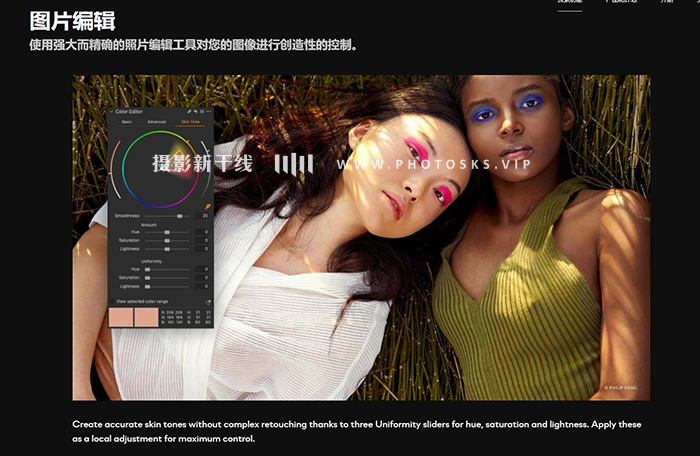700x456 pixels.
Task: Click the selected hue range inside the color wheel
Action: click(x=181, y=163)
